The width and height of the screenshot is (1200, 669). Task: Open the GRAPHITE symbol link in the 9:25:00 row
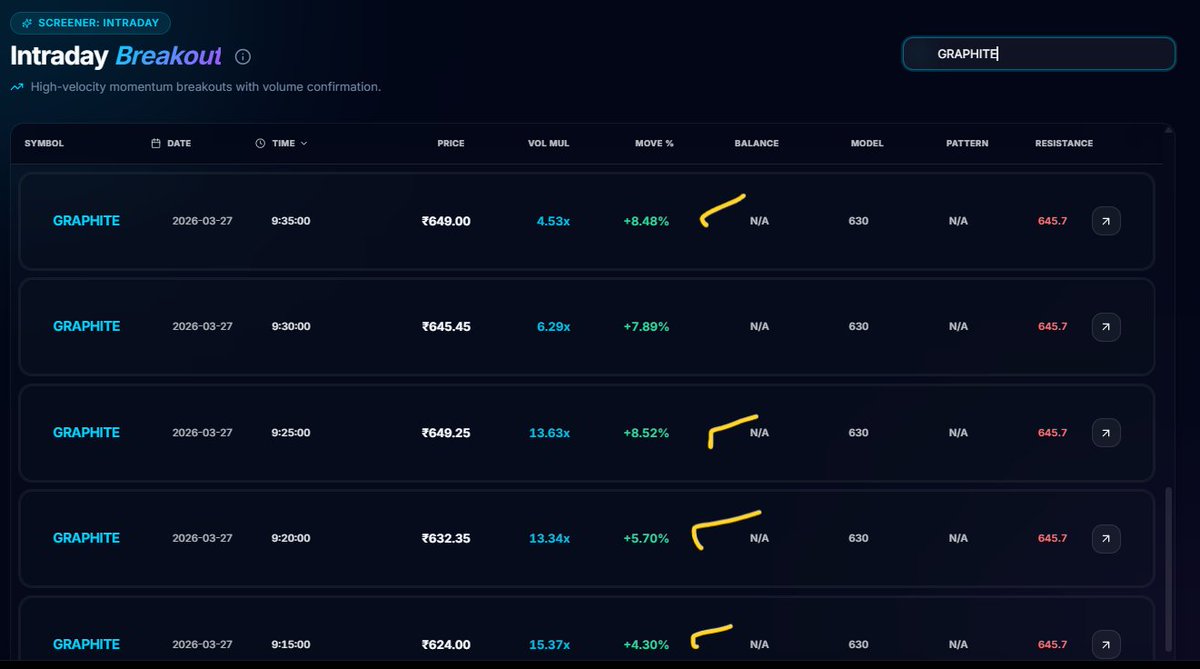coord(86,433)
